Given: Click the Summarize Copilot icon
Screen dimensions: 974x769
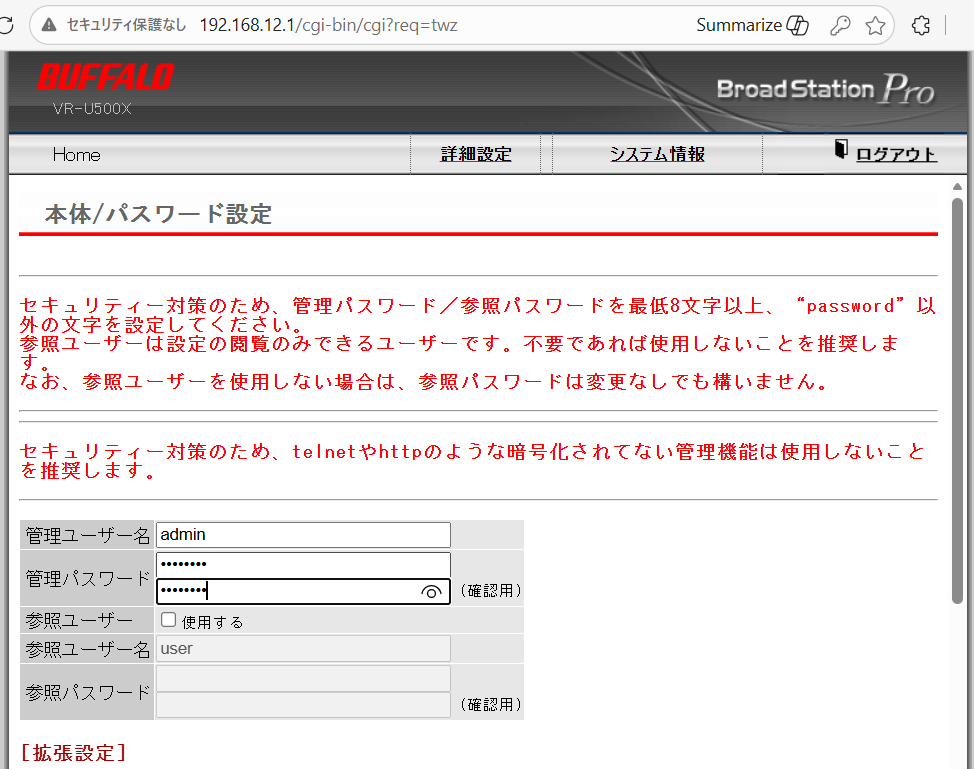Looking at the screenshot, I should tap(797, 26).
